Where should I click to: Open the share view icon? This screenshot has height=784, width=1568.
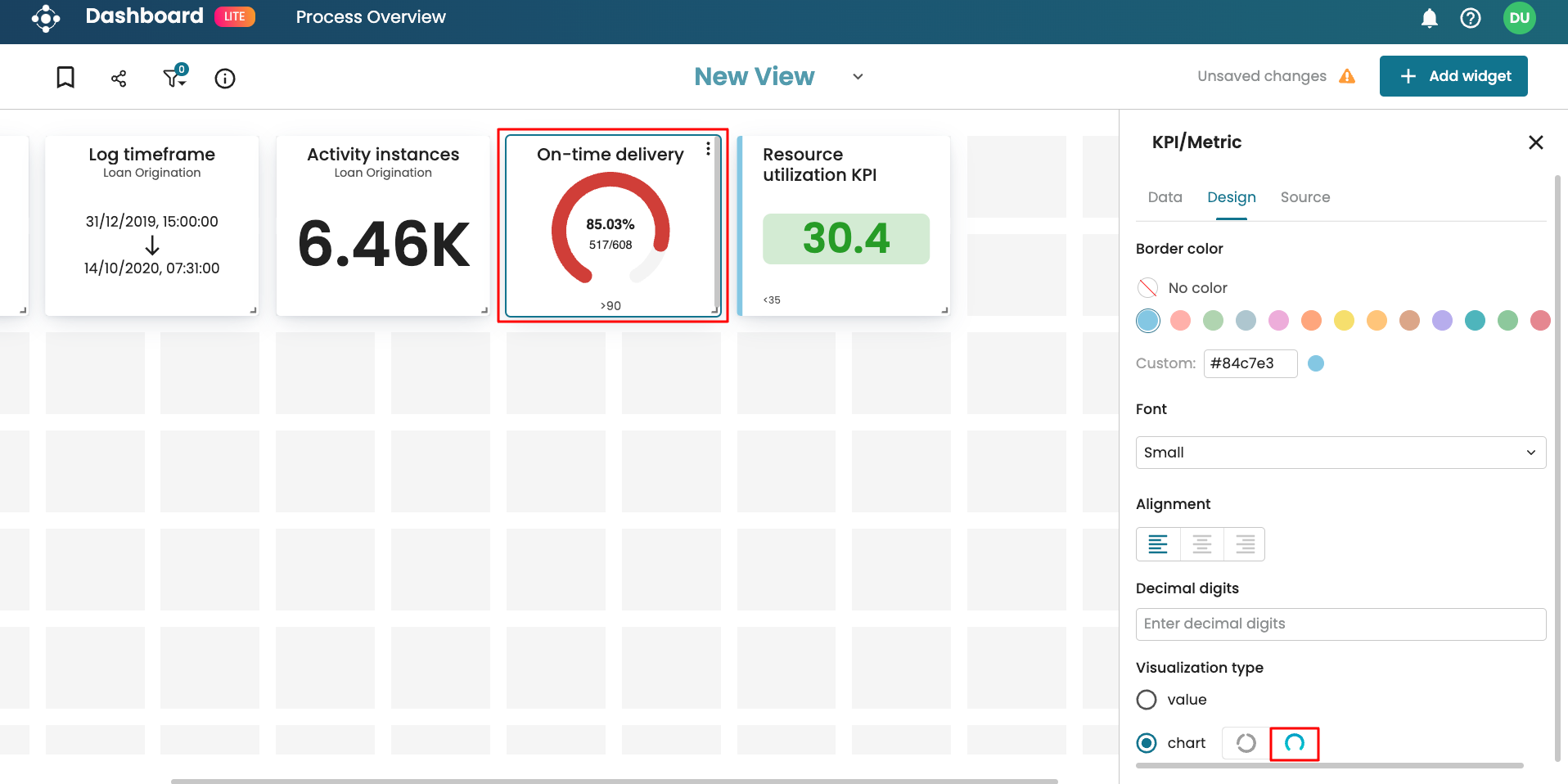click(119, 79)
